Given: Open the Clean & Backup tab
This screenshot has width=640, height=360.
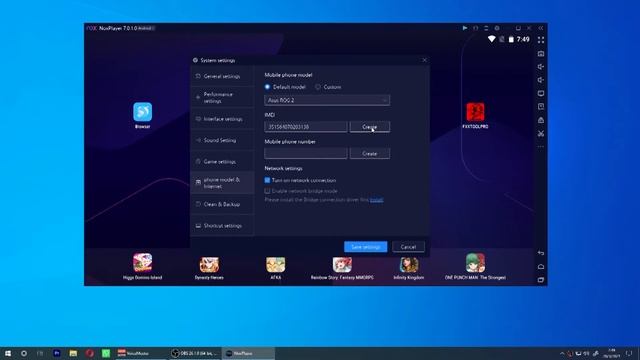Looking at the screenshot, I should click(x=222, y=204).
